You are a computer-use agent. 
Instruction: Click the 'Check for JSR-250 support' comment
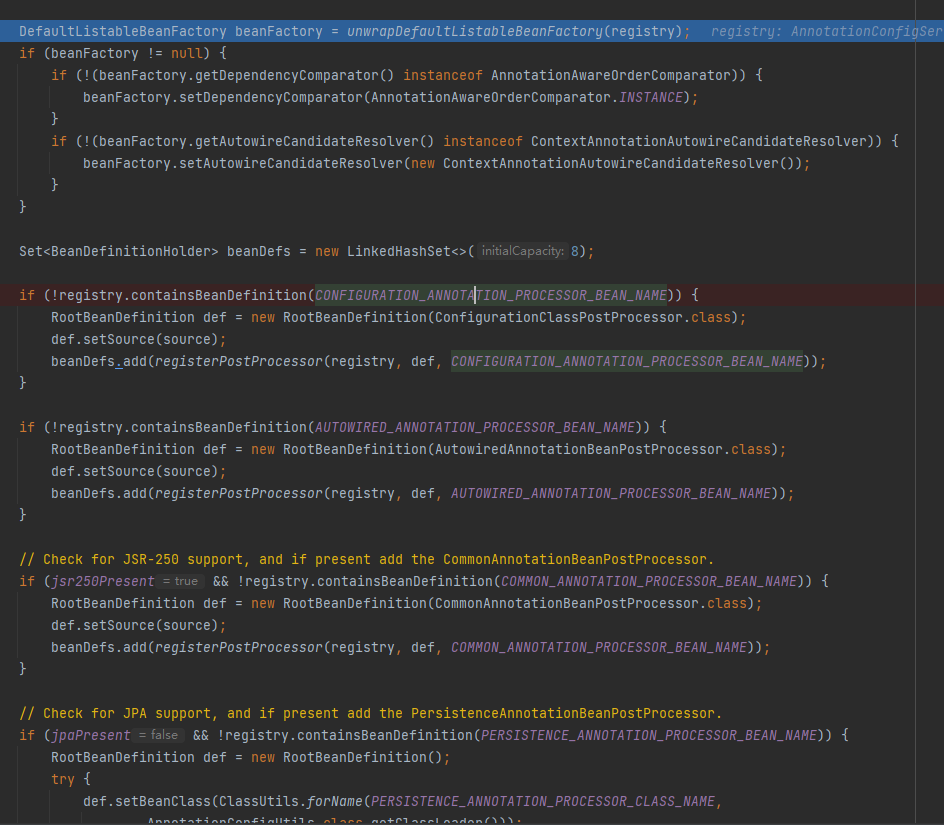pyautogui.click(x=366, y=559)
